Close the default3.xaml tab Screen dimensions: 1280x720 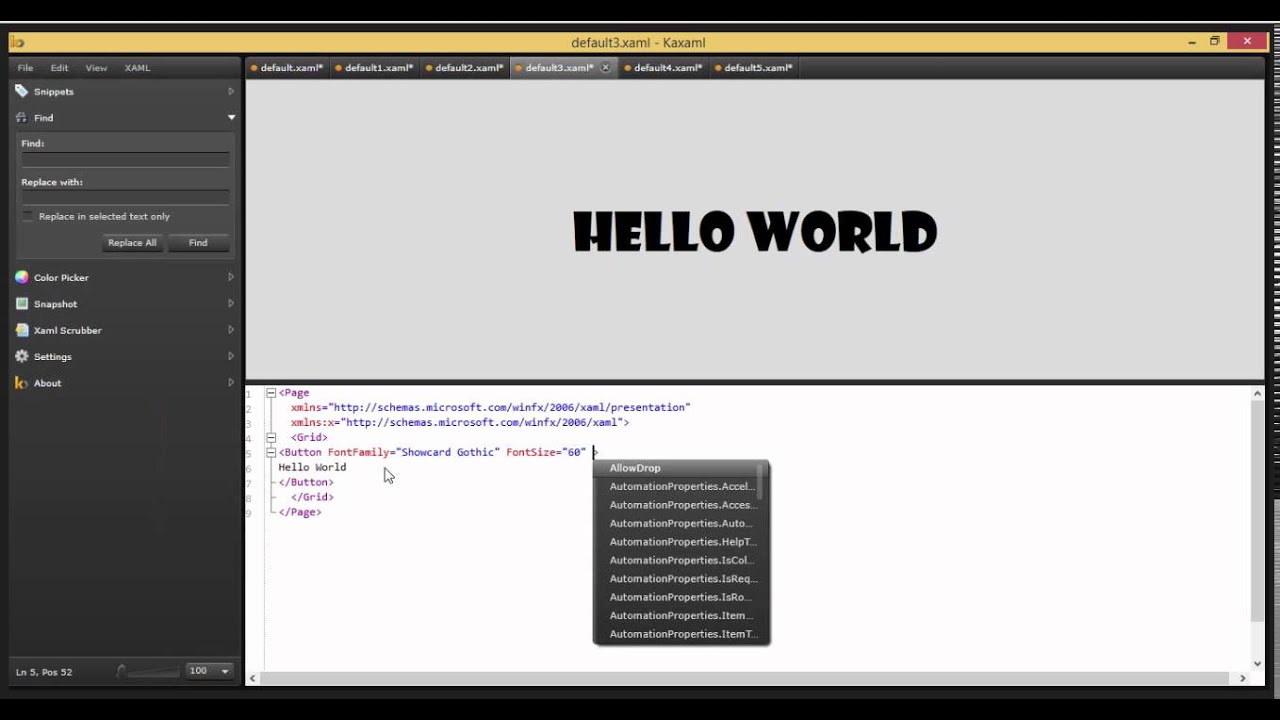coord(605,68)
